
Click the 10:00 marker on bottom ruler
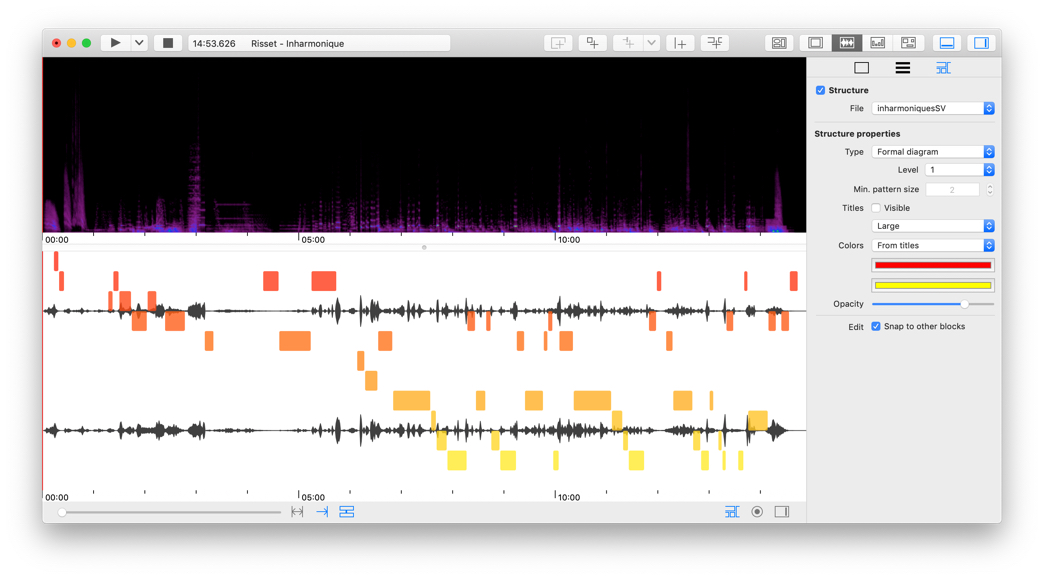[x=569, y=497]
